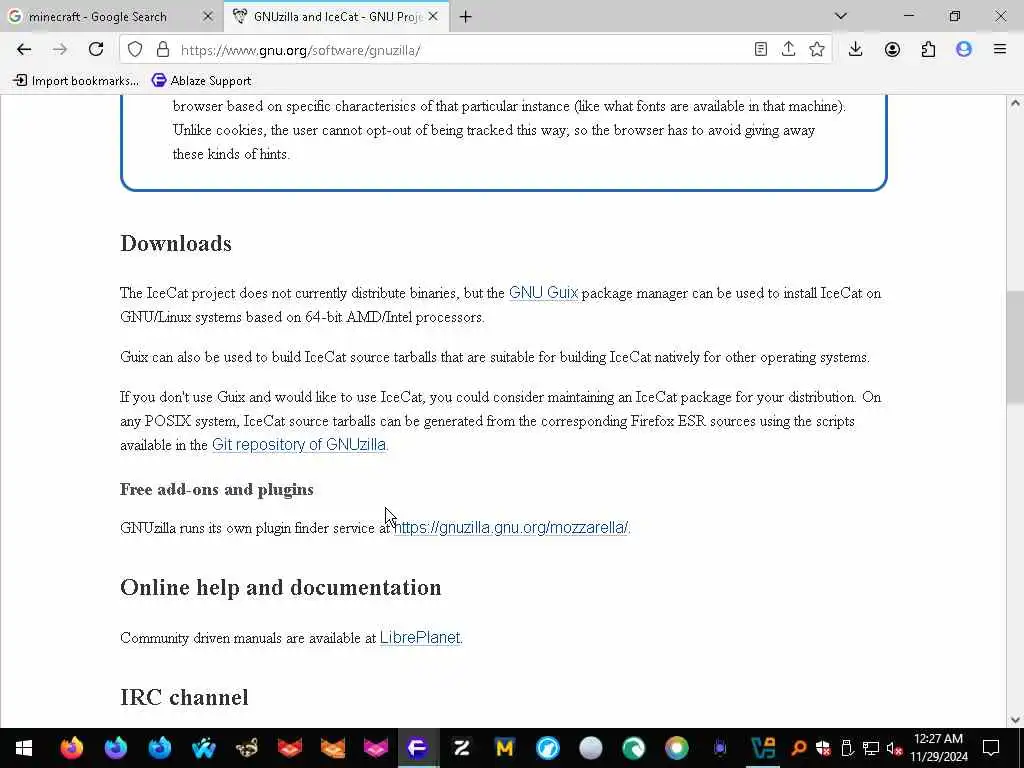
Task: Open the account icon in toolbar
Action: 892,50
